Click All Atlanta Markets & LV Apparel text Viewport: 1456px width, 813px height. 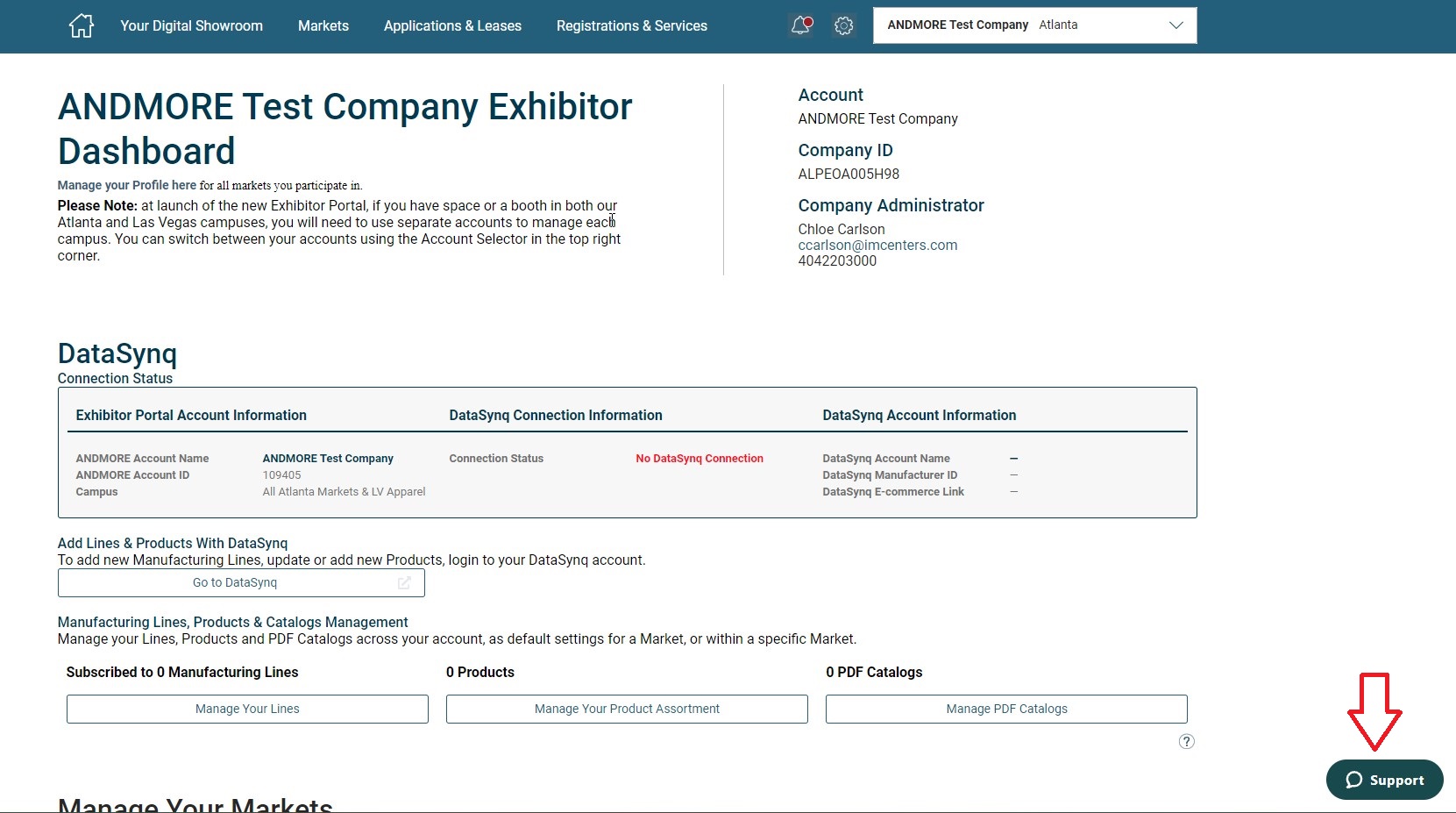(x=344, y=492)
